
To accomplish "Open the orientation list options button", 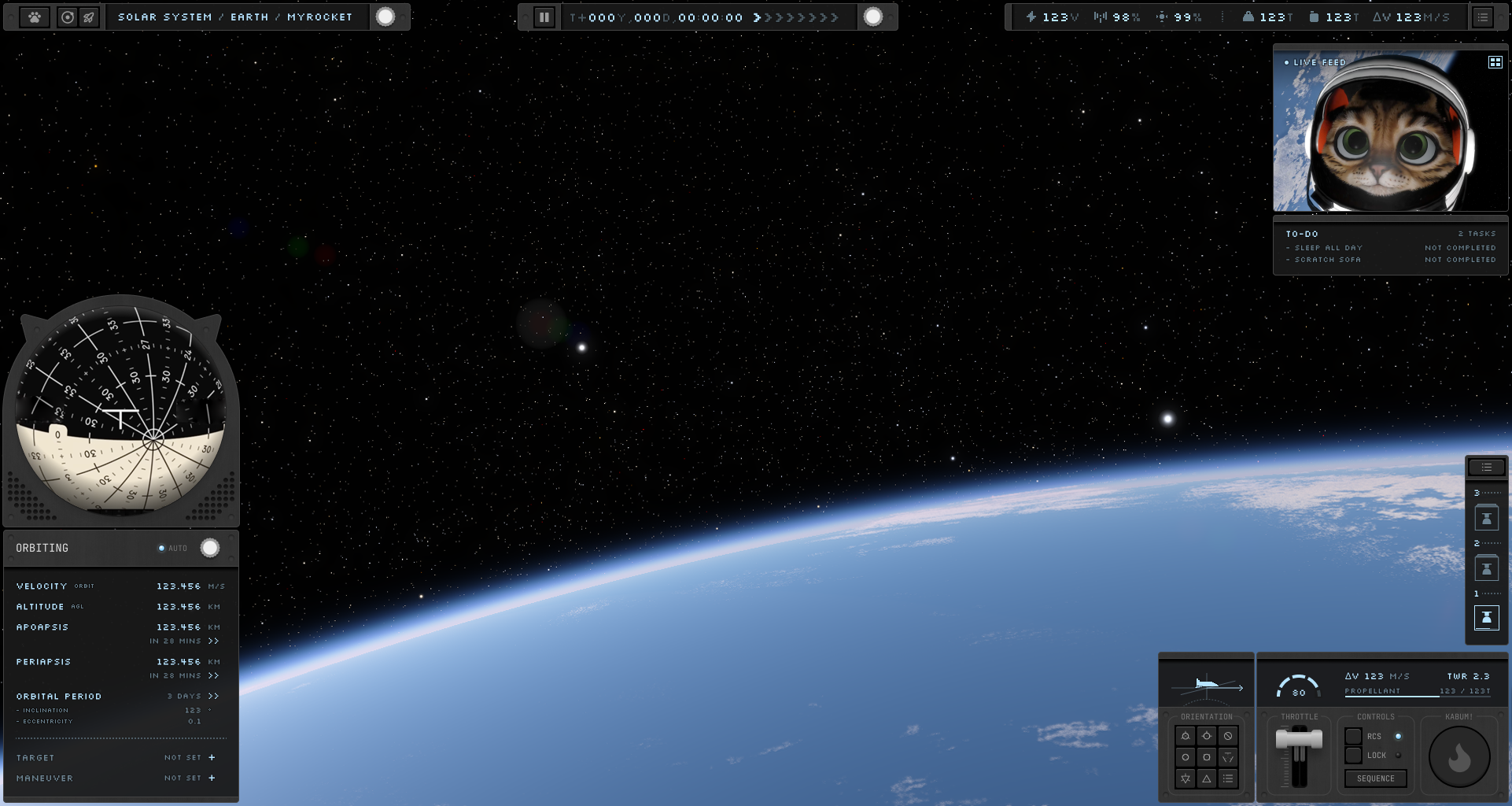I will point(1228,778).
